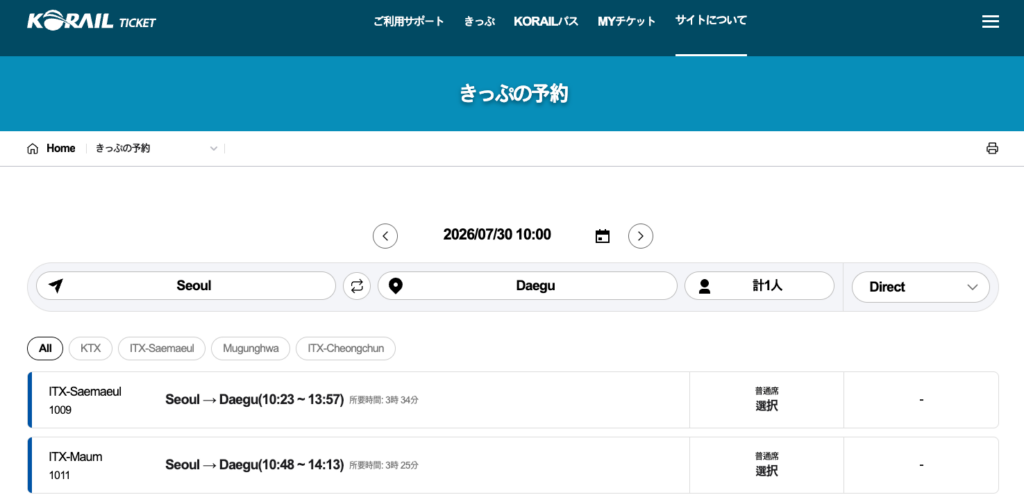Open the calendar date picker icon
The width and height of the screenshot is (1024, 495).
(603, 236)
